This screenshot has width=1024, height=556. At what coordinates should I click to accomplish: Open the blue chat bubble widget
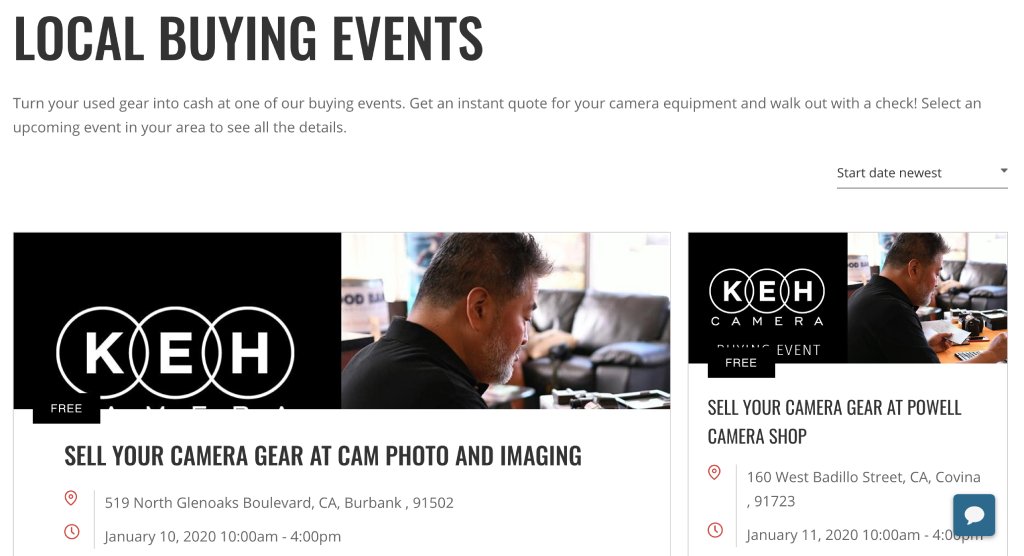[974, 515]
